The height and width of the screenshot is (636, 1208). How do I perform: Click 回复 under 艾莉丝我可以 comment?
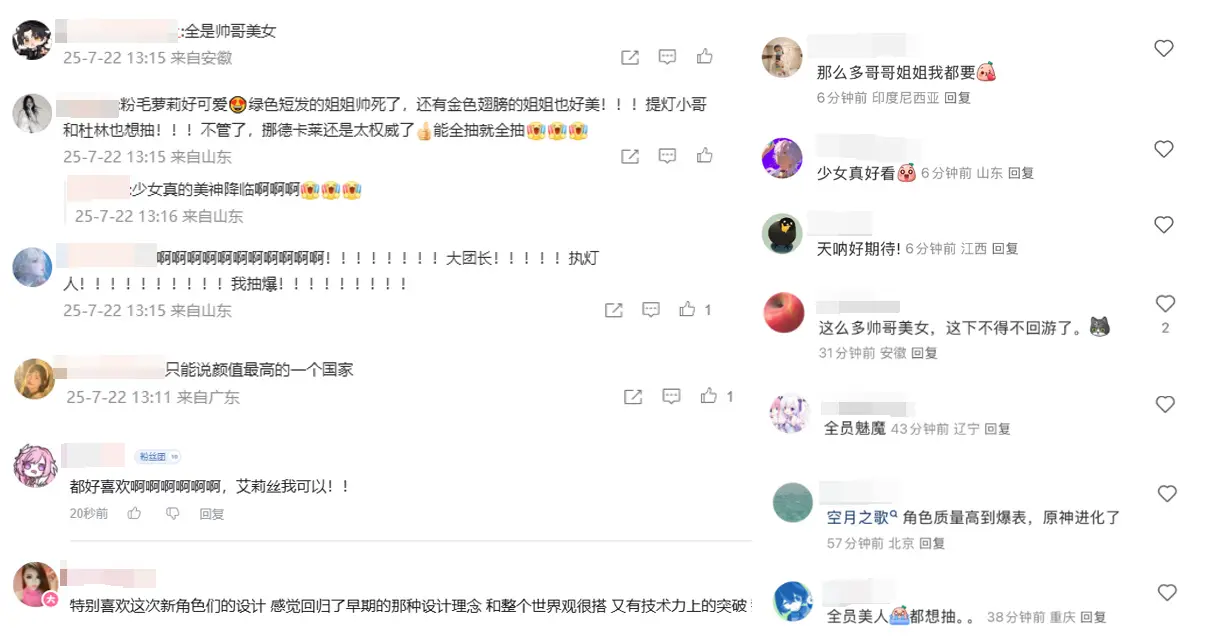(x=212, y=514)
